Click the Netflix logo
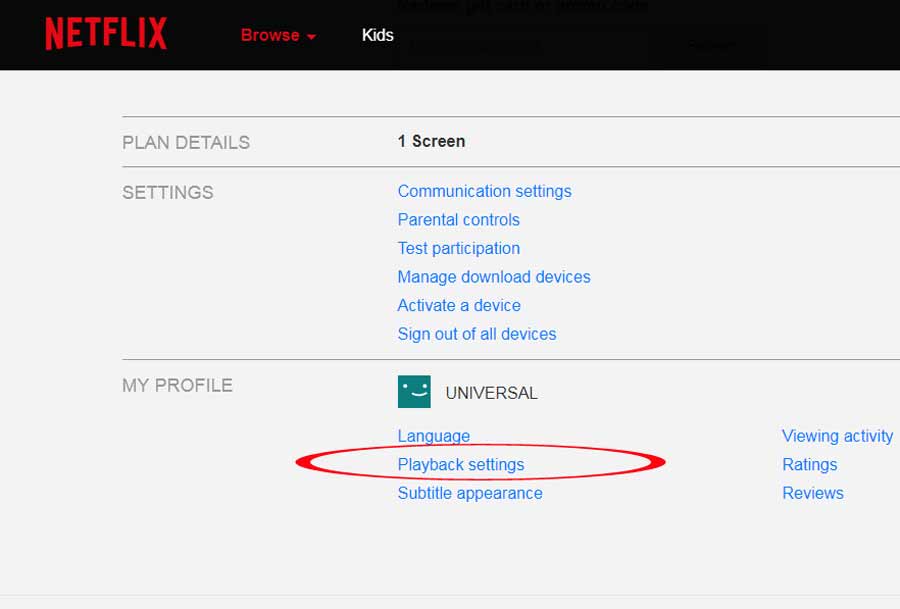900x609 pixels. [106, 33]
